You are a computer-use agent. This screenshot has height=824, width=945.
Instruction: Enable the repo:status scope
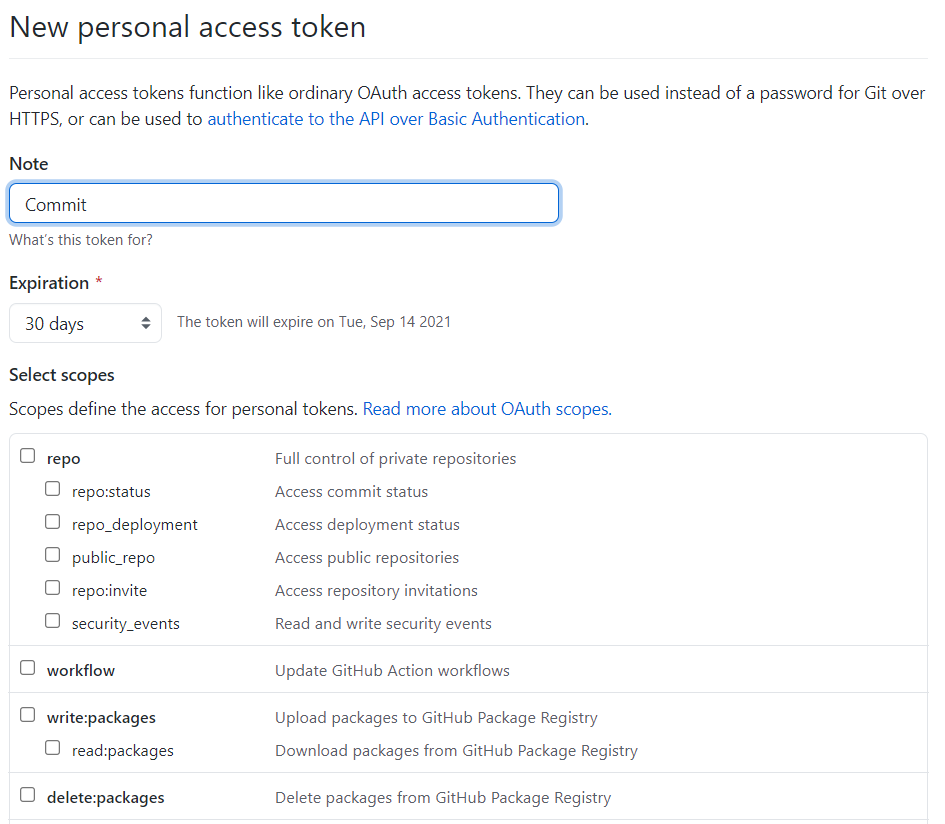(52, 490)
